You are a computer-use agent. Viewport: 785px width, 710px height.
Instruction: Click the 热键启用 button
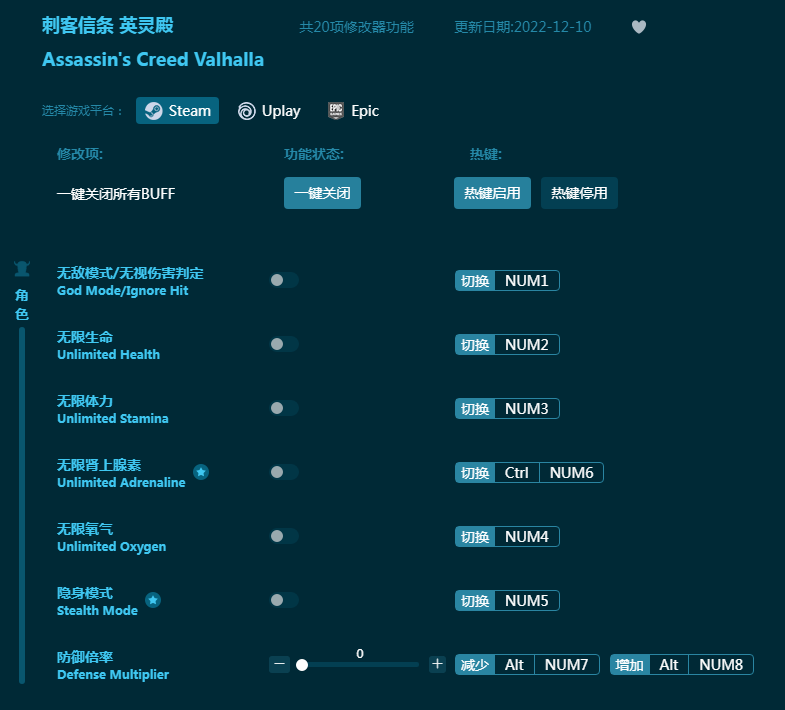(492, 193)
